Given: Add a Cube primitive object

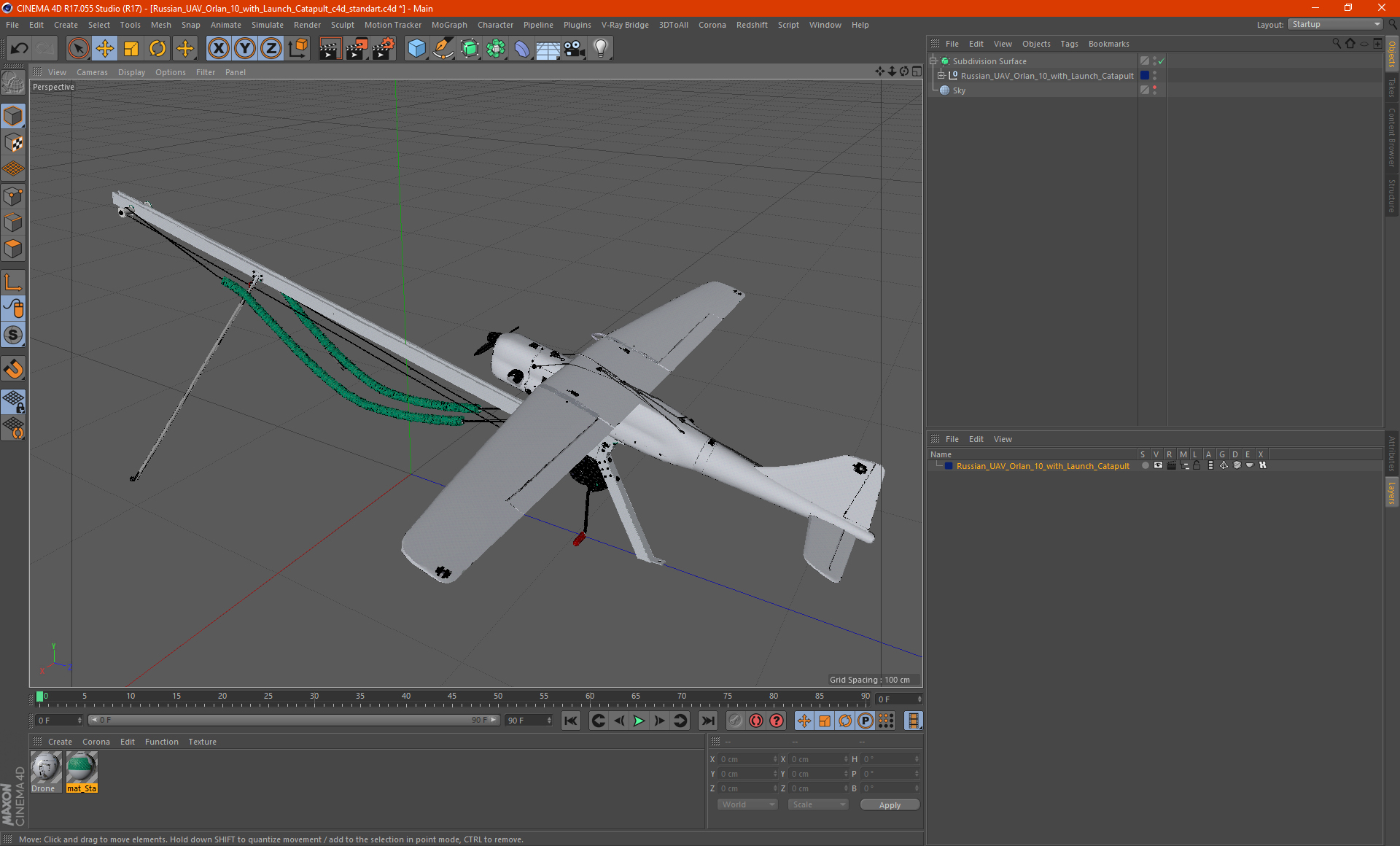Looking at the screenshot, I should [x=416, y=49].
